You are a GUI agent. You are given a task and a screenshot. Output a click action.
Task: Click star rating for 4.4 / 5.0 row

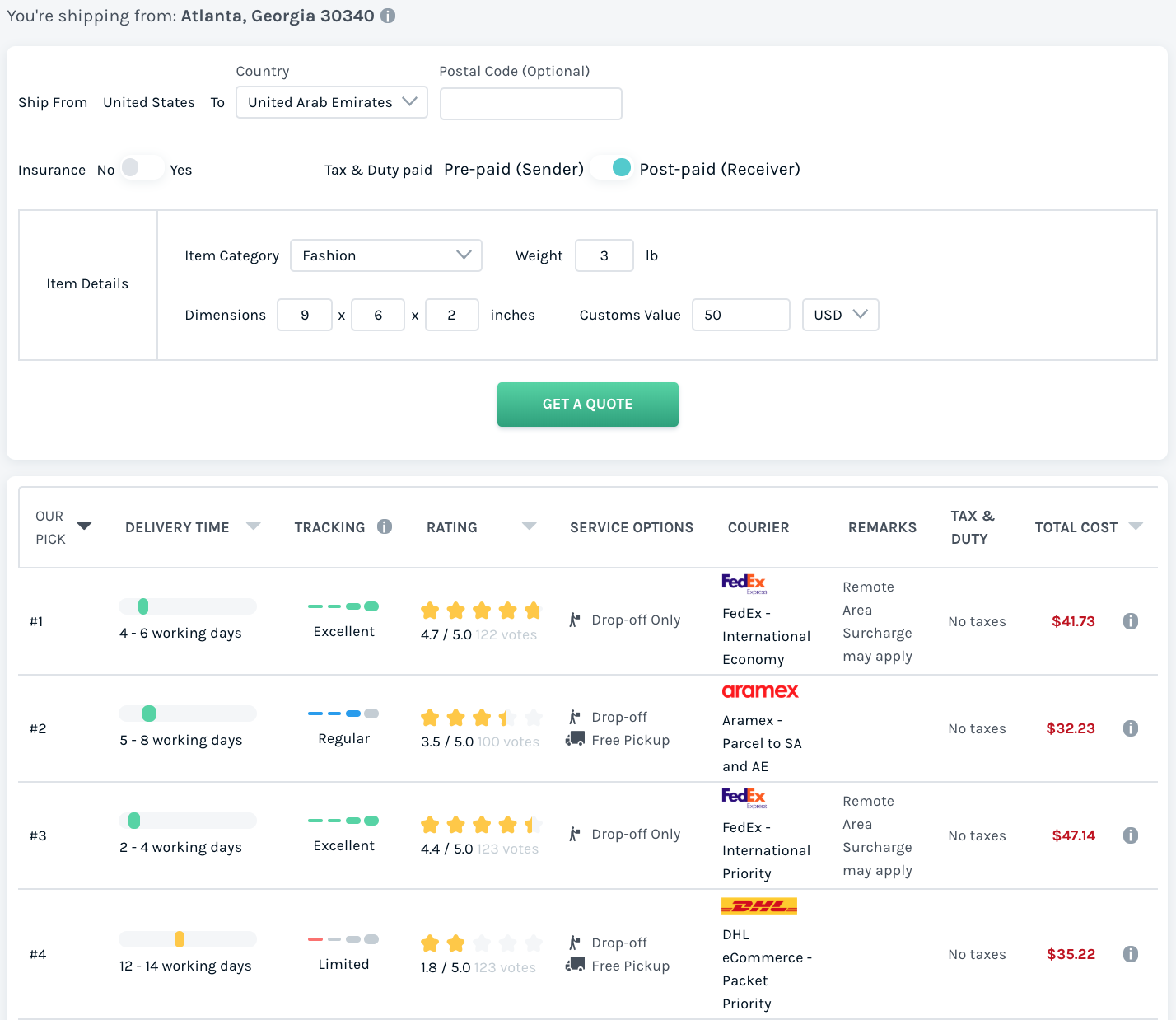(x=481, y=825)
